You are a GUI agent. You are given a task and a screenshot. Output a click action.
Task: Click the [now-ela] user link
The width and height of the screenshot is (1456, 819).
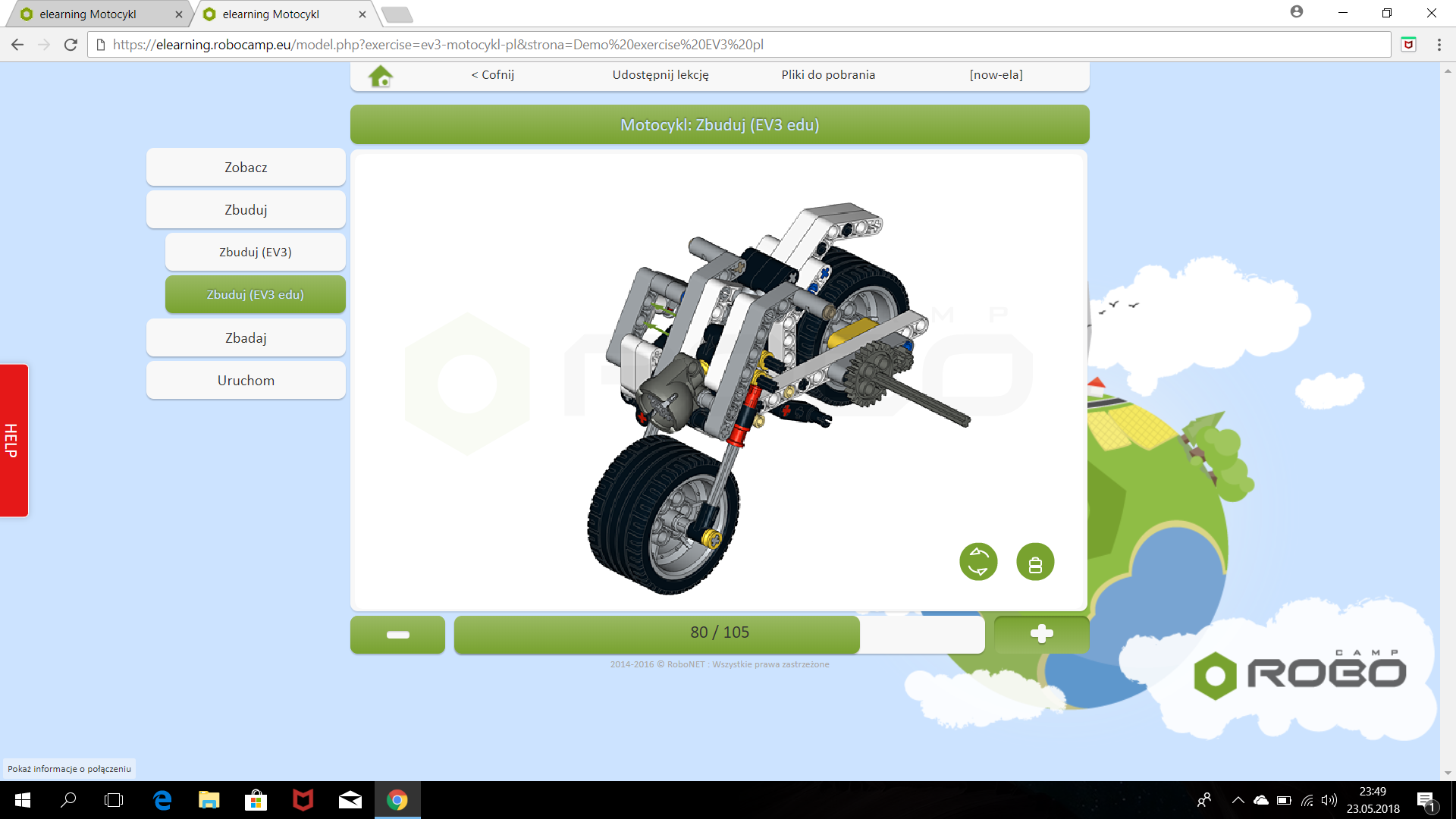pyautogui.click(x=996, y=74)
